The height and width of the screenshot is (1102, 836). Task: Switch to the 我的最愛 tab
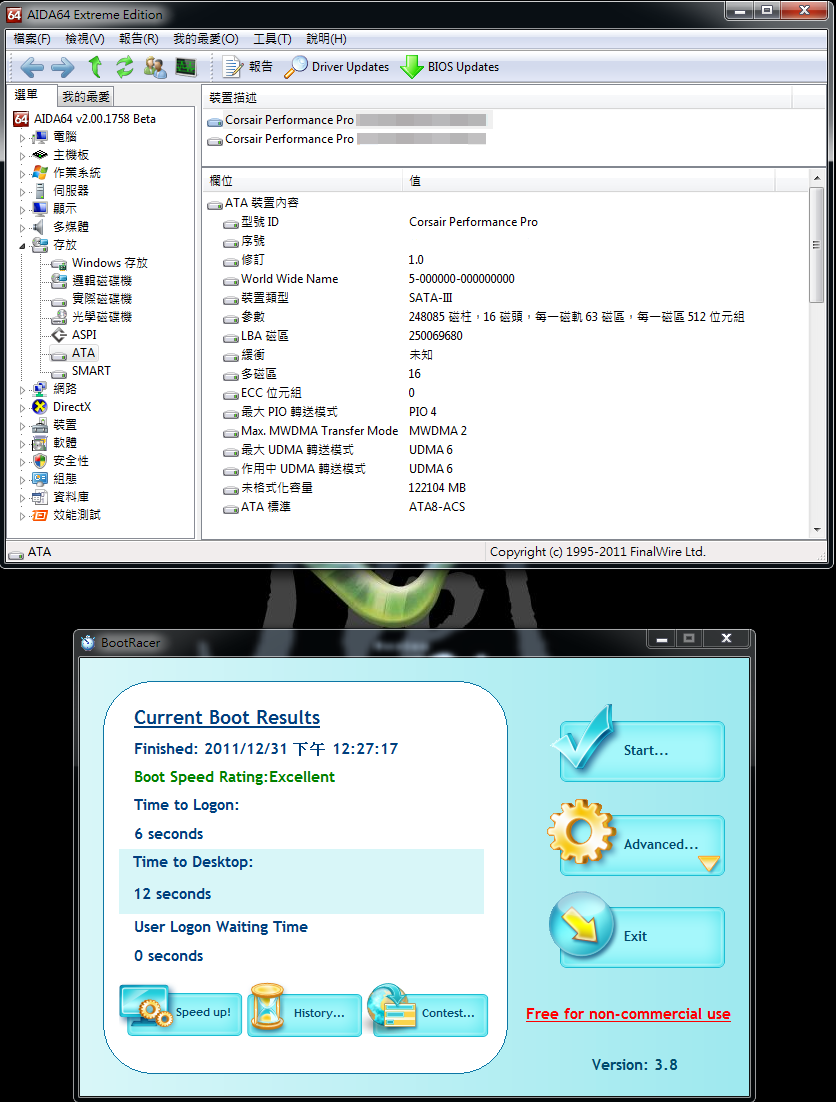[x=86, y=96]
